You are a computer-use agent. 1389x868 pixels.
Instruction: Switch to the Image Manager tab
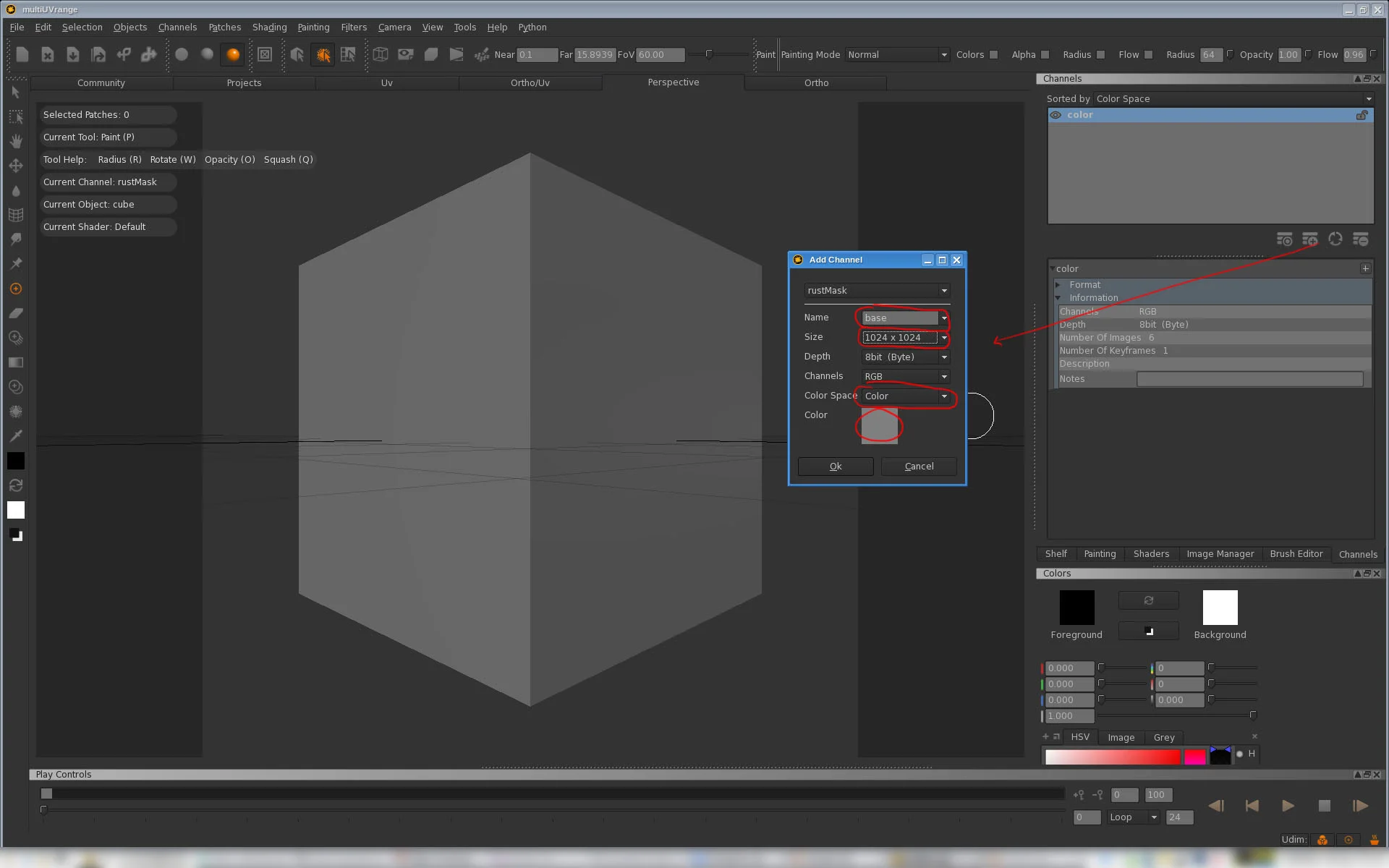click(x=1220, y=554)
